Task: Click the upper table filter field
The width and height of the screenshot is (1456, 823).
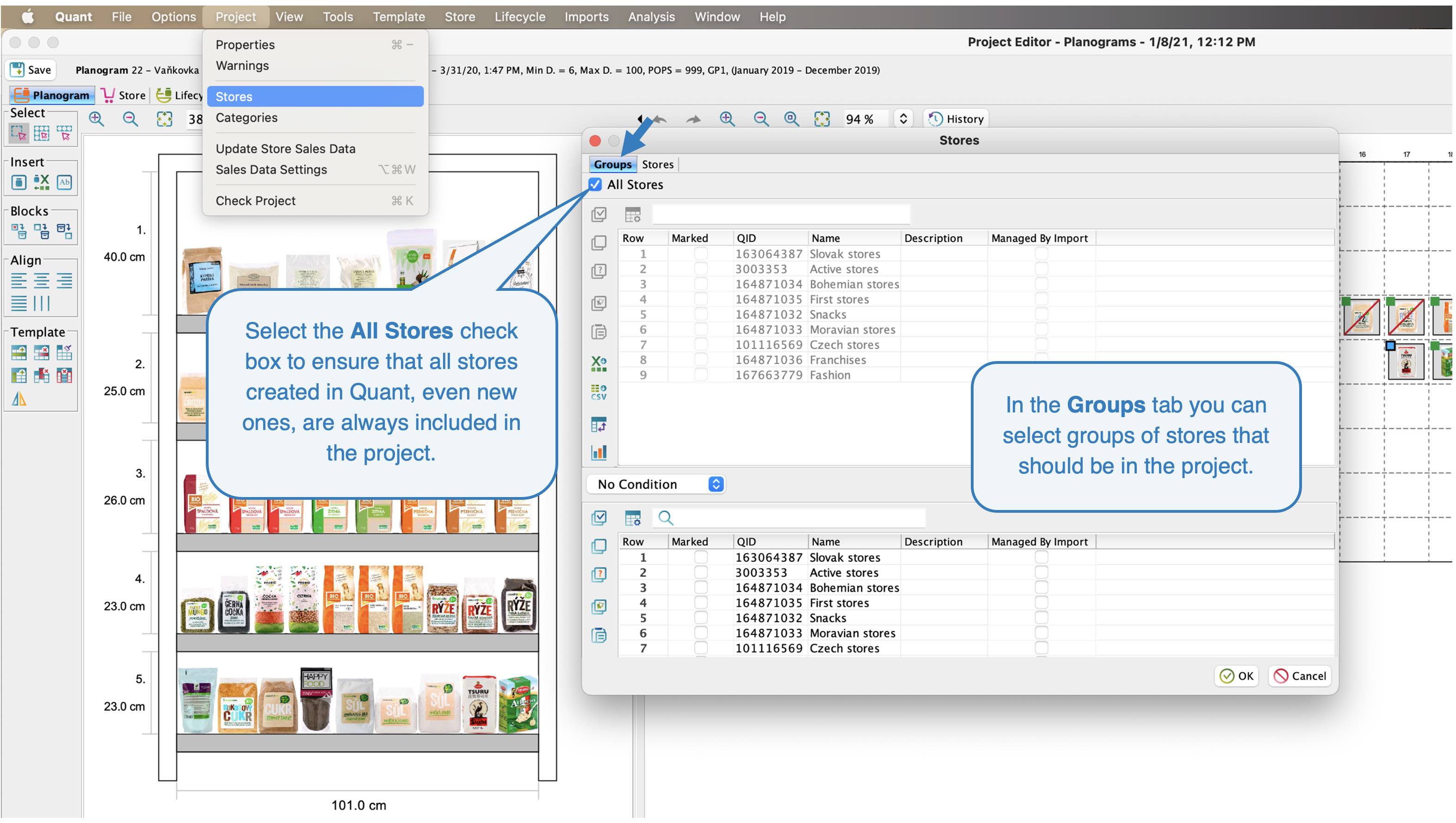Action: [x=781, y=215]
